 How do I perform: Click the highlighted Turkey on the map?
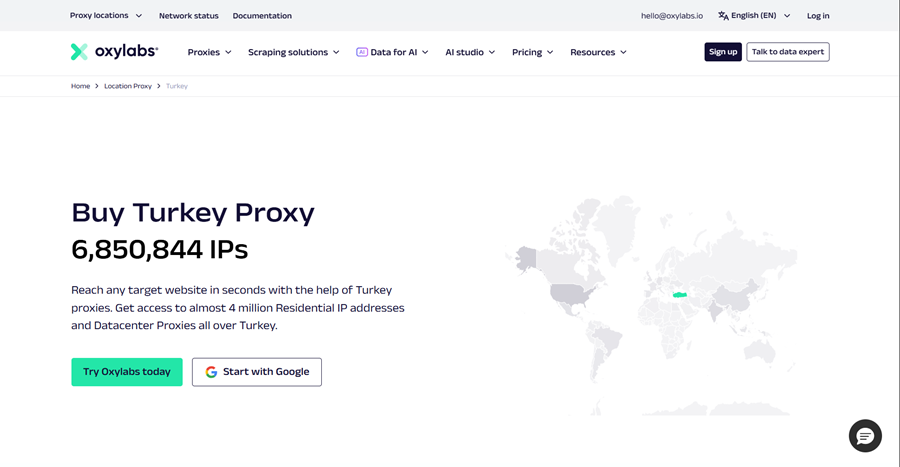(x=680, y=294)
